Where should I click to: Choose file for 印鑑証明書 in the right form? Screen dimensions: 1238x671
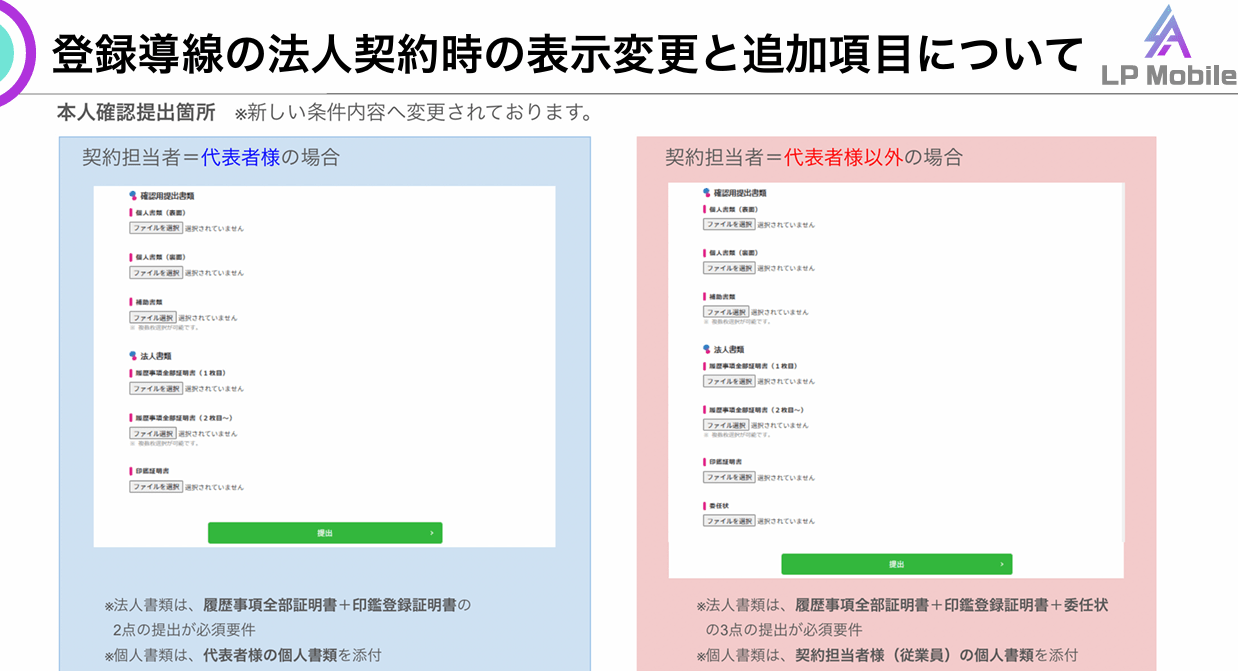(x=729, y=477)
